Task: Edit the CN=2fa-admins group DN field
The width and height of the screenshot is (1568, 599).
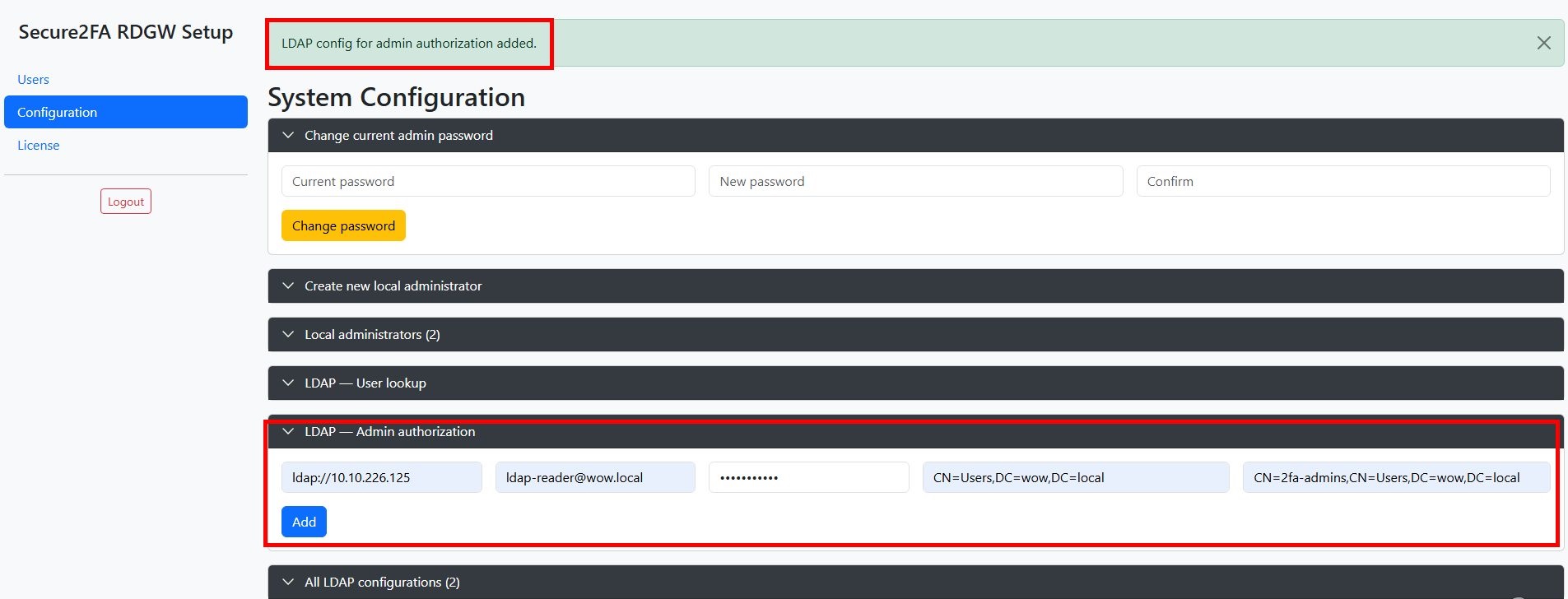Action: click(1396, 478)
